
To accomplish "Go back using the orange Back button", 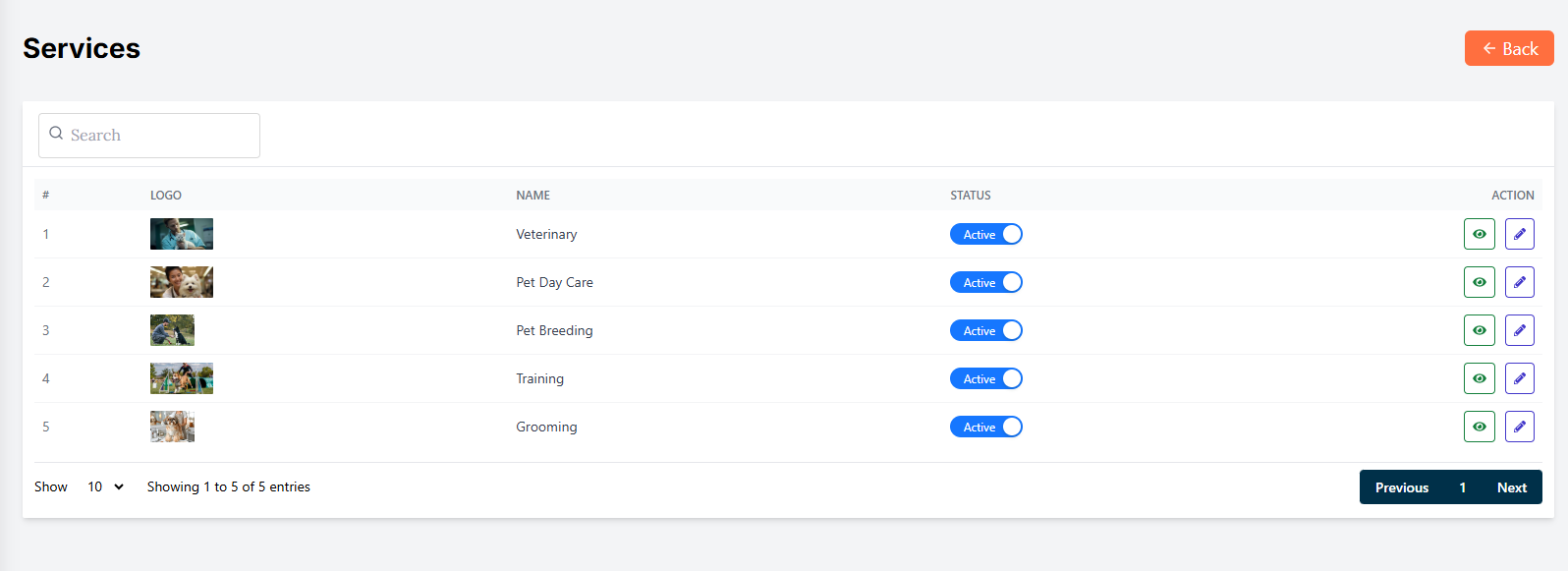I will click(1508, 48).
